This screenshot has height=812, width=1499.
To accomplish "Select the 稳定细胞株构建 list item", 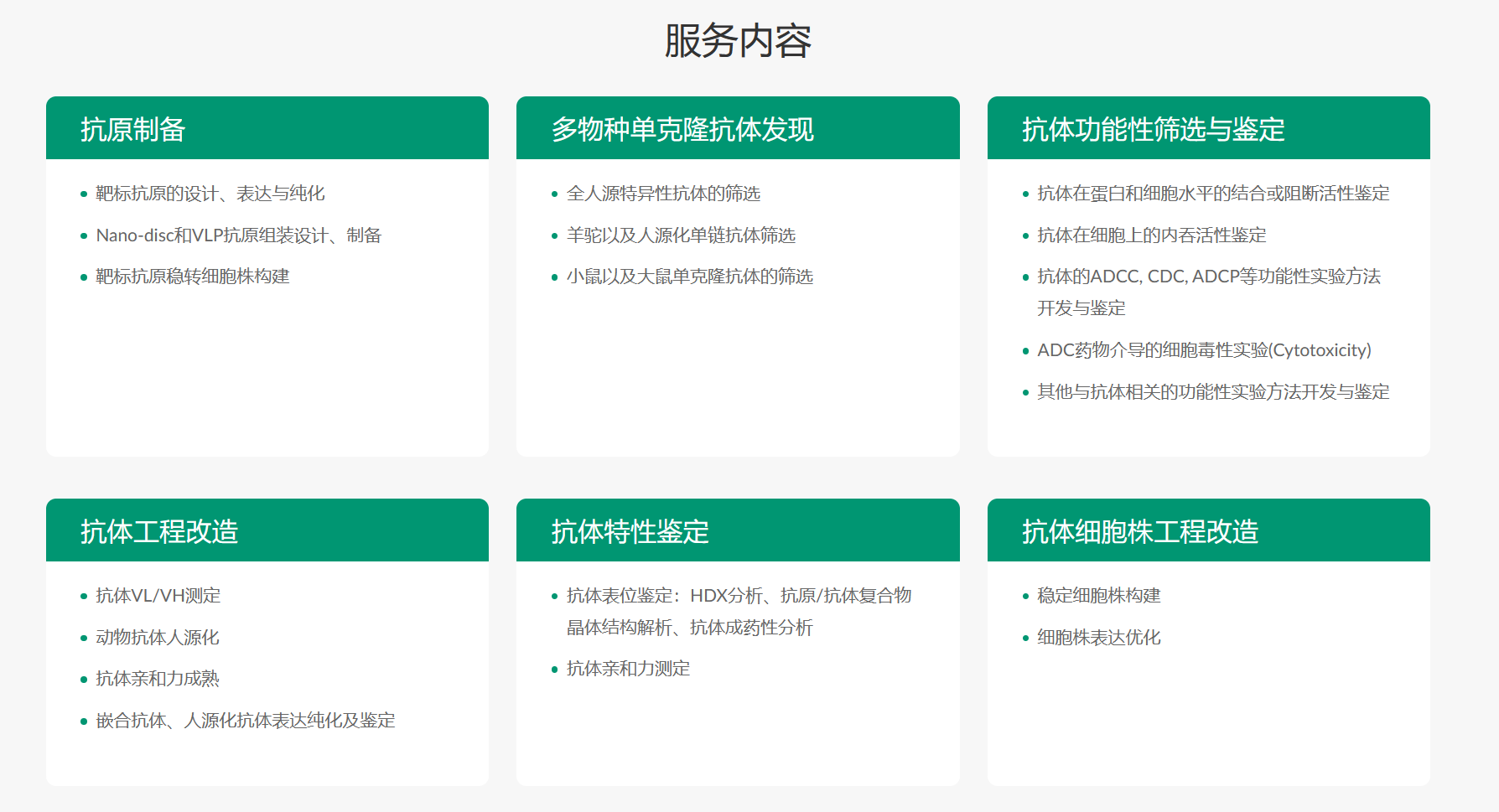I will (x=1098, y=596).
